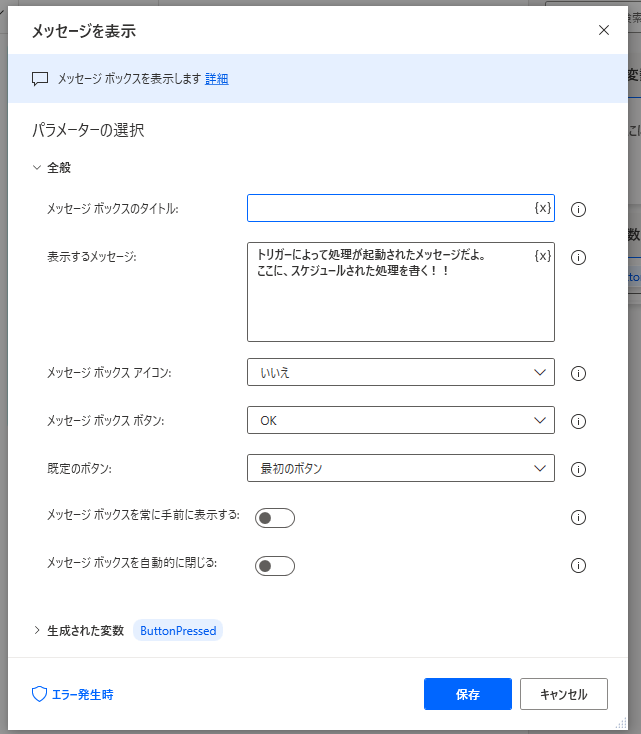
Task: Click the info icon for auto-close setting
Action: click(577, 566)
